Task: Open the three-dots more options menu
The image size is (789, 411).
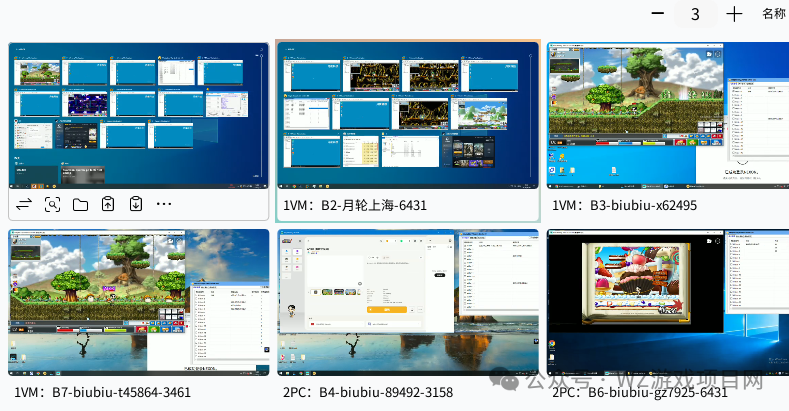Action: [164, 204]
